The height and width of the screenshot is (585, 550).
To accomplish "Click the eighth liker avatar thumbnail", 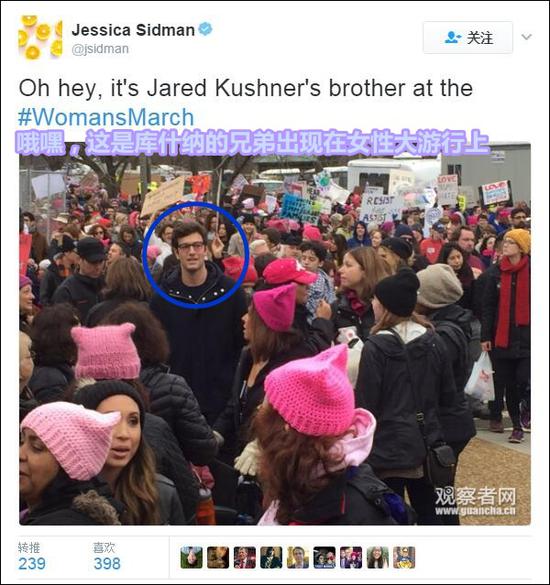I will [378, 557].
